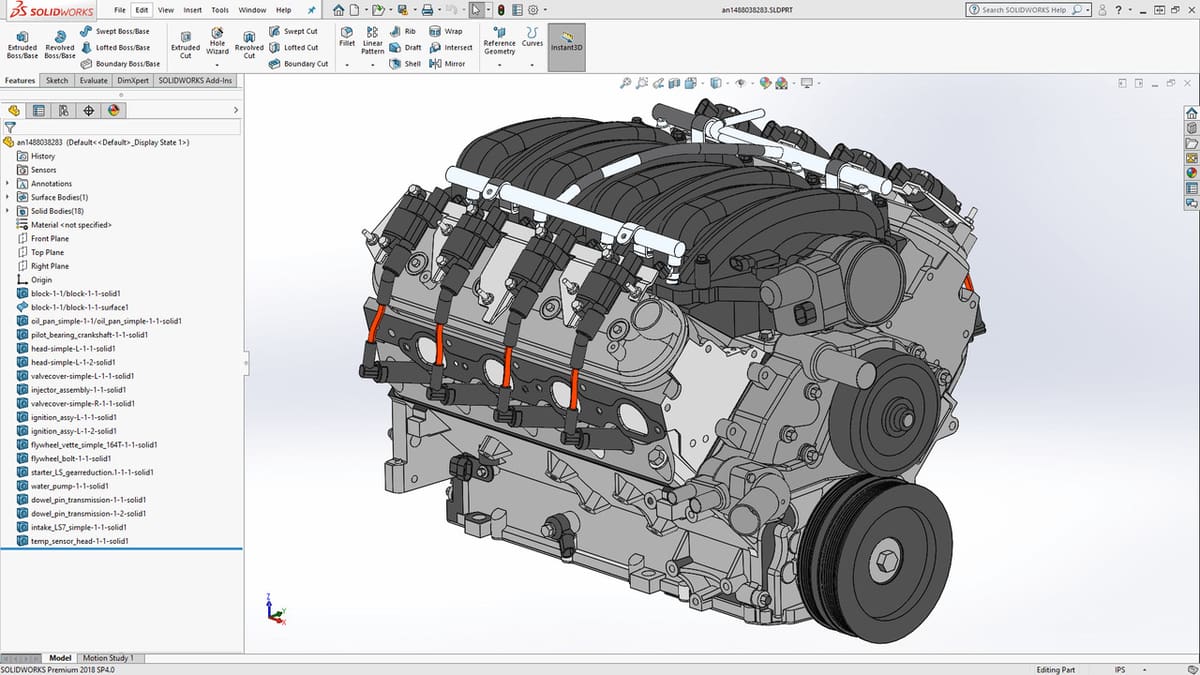Expand the Solid Bodies(18) folder
Screen dimensions: 1200x675
8,211
